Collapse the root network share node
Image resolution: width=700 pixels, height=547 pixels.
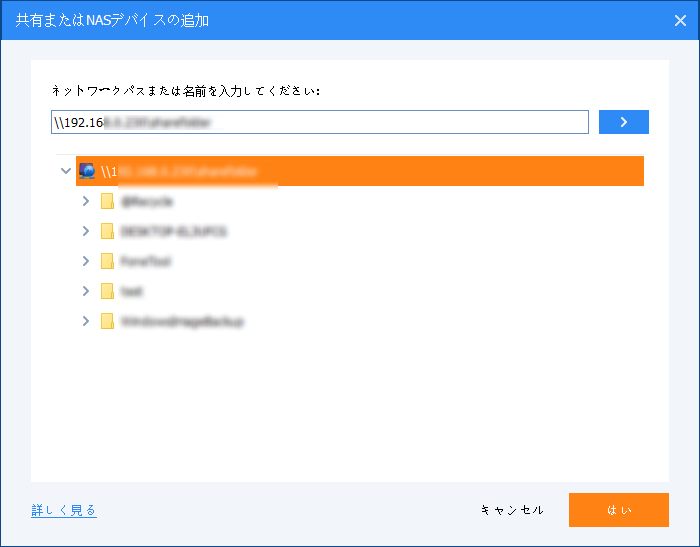coord(66,171)
